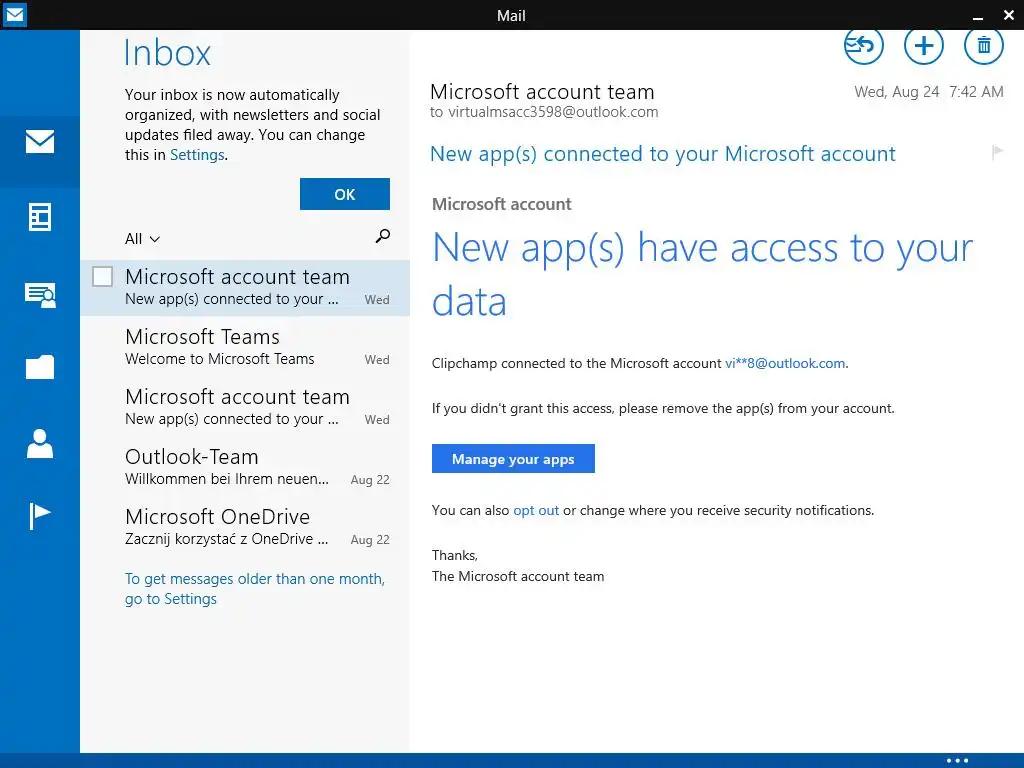Click the sender name 'Microsoft account team' in reading pane
The height and width of the screenshot is (768, 1024).
(542, 91)
